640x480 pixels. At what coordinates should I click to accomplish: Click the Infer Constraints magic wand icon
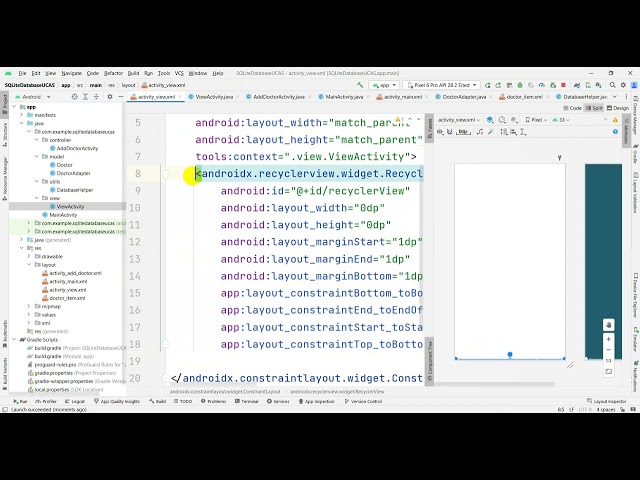[491, 132]
